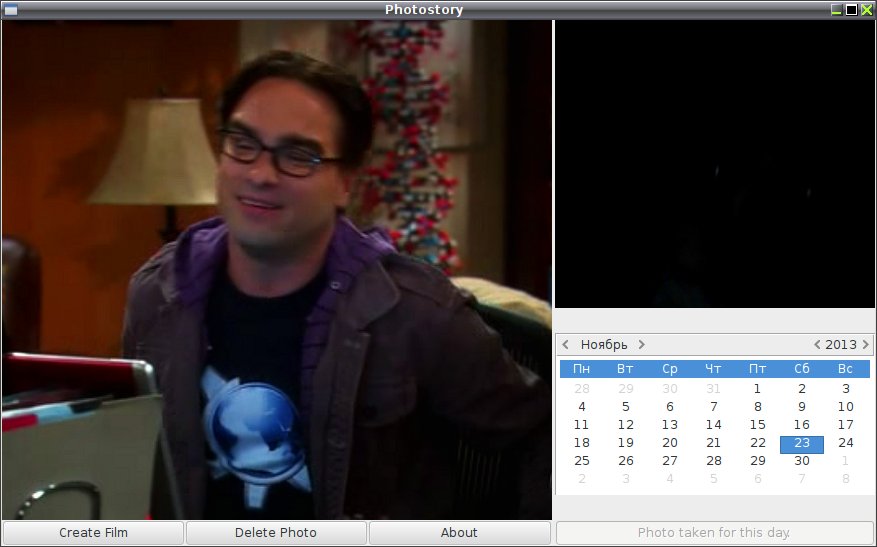Click 'Photo taken for this day' button
Image resolution: width=877 pixels, height=547 pixels.
[x=714, y=532]
